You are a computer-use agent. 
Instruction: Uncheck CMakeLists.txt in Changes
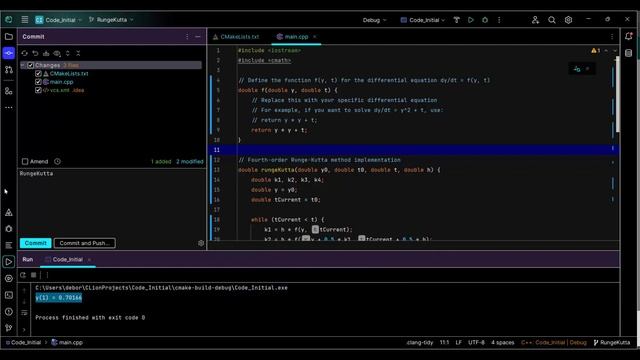click(x=38, y=73)
